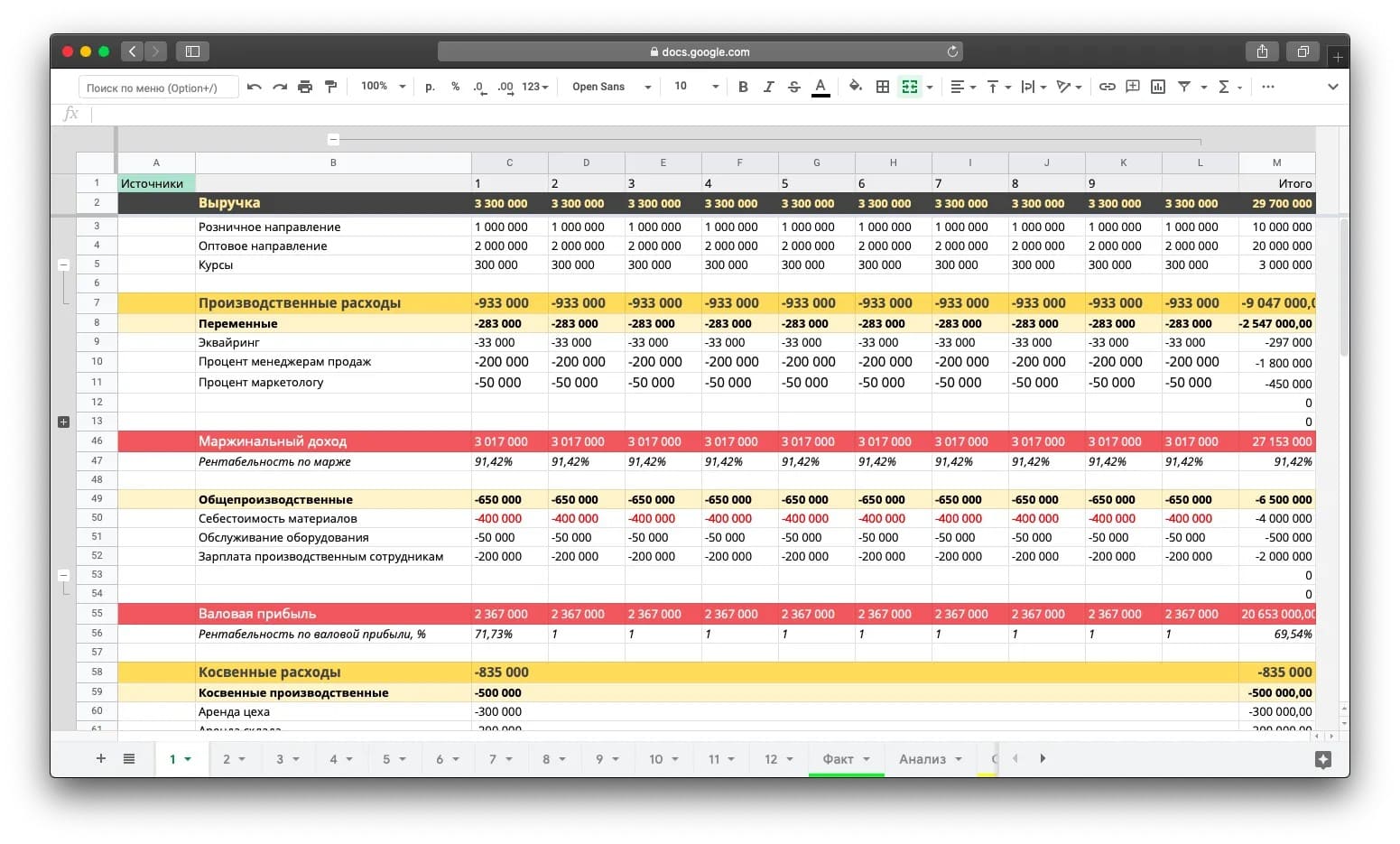Share the page from Safari

[1262, 51]
